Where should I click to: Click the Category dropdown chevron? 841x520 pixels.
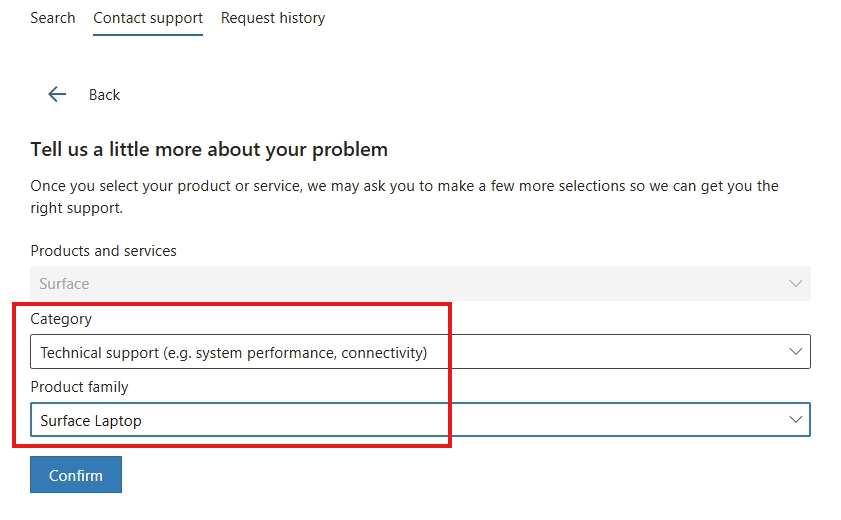[795, 352]
